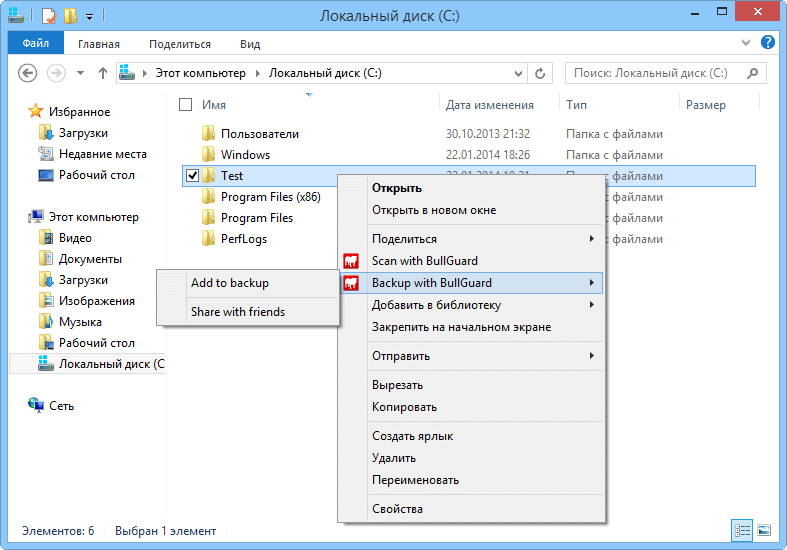Open the quick access toolbar customize arrow
The image size is (787, 550).
pos(89,17)
